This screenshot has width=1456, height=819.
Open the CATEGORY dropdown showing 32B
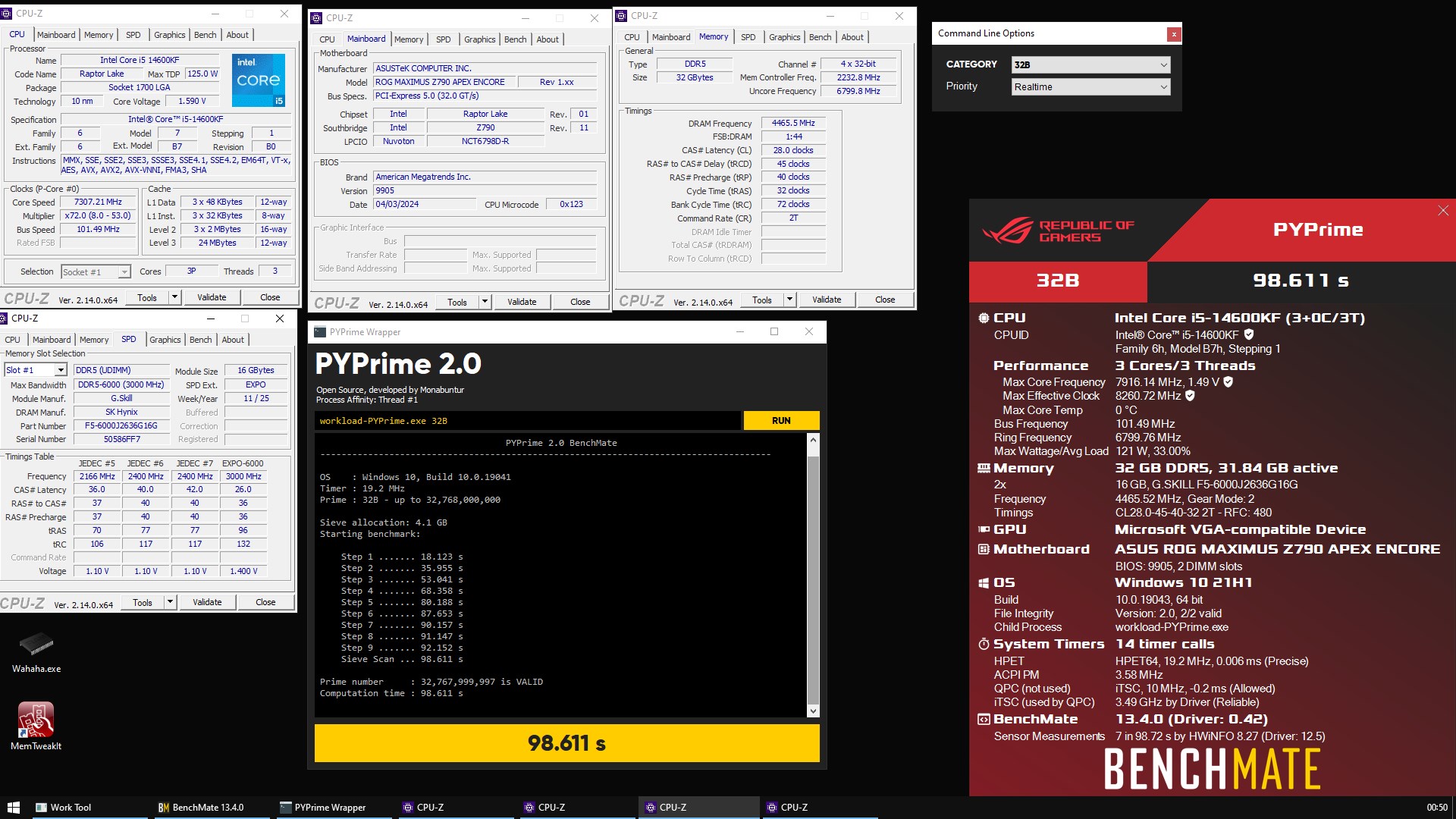[1091, 65]
